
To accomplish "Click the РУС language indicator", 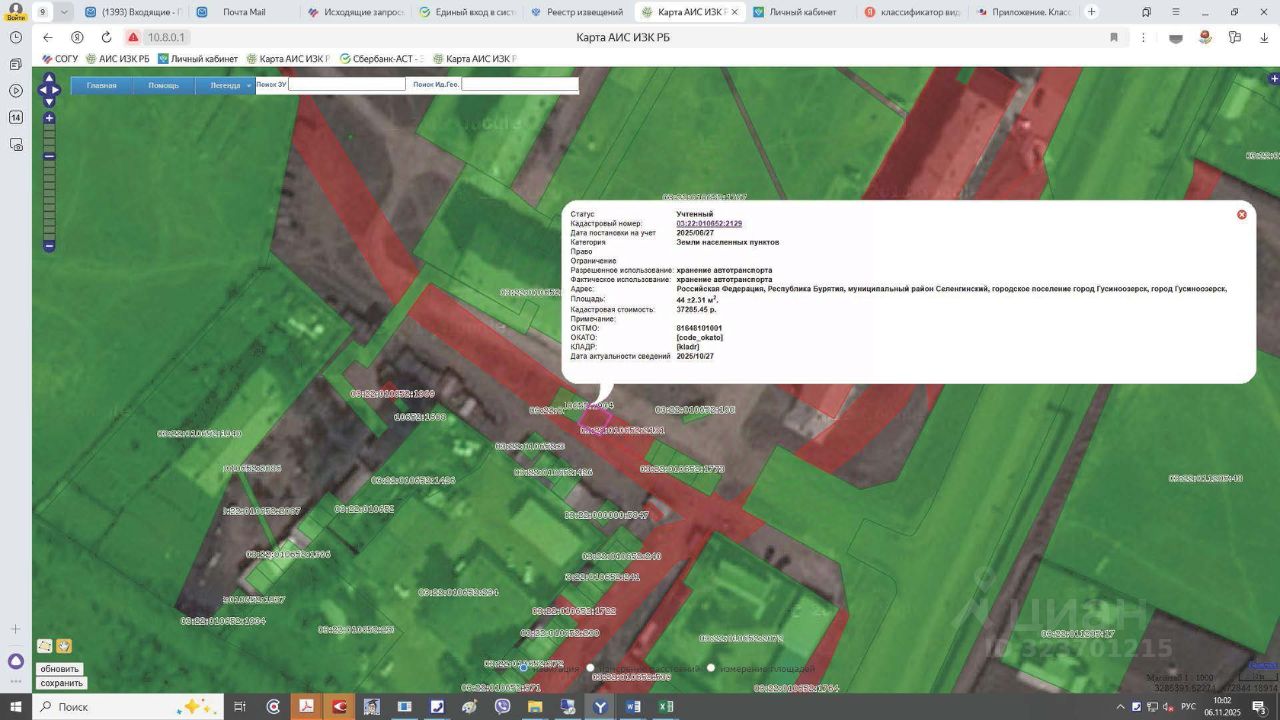I will [1189, 707].
